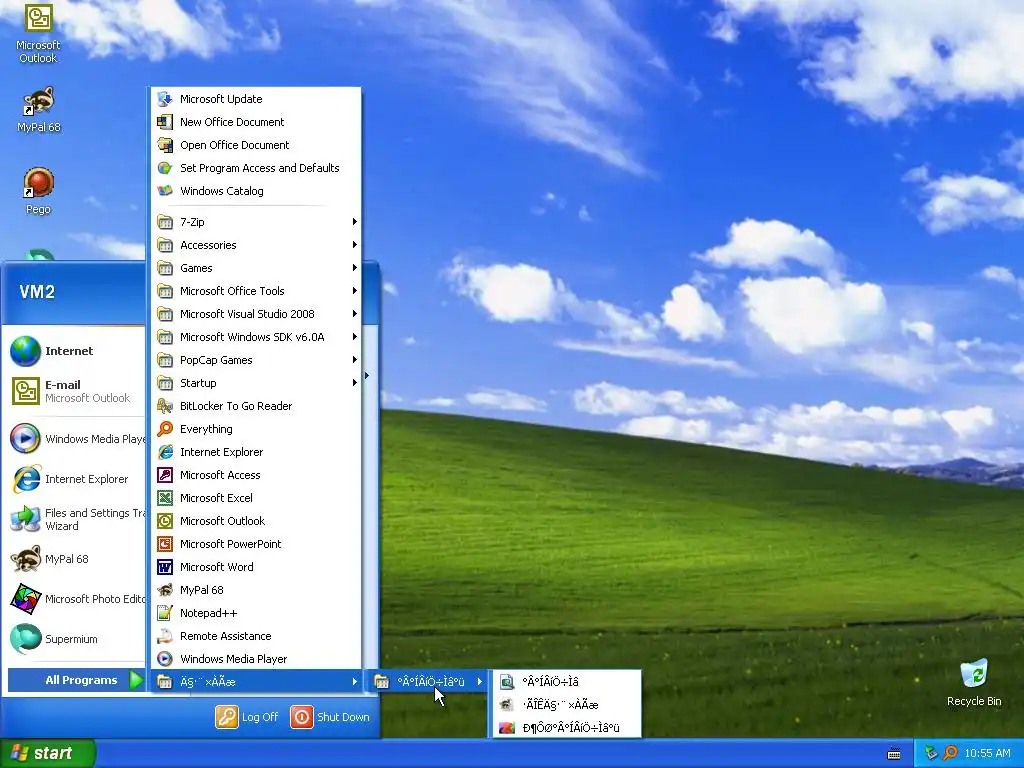Open Supermium from the Start menu

pos(75,639)
